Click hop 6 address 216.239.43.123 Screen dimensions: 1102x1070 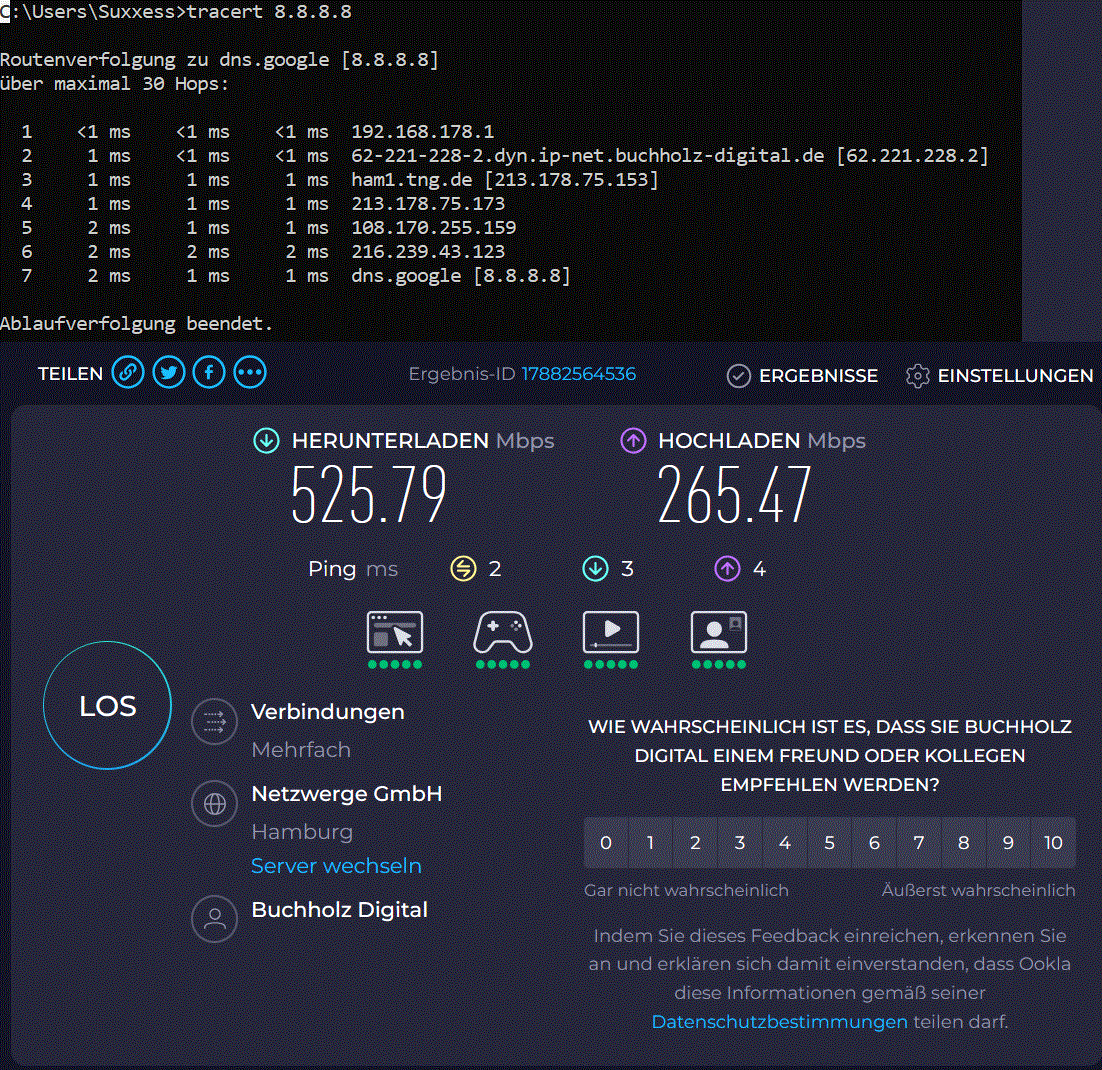[428, 251]
